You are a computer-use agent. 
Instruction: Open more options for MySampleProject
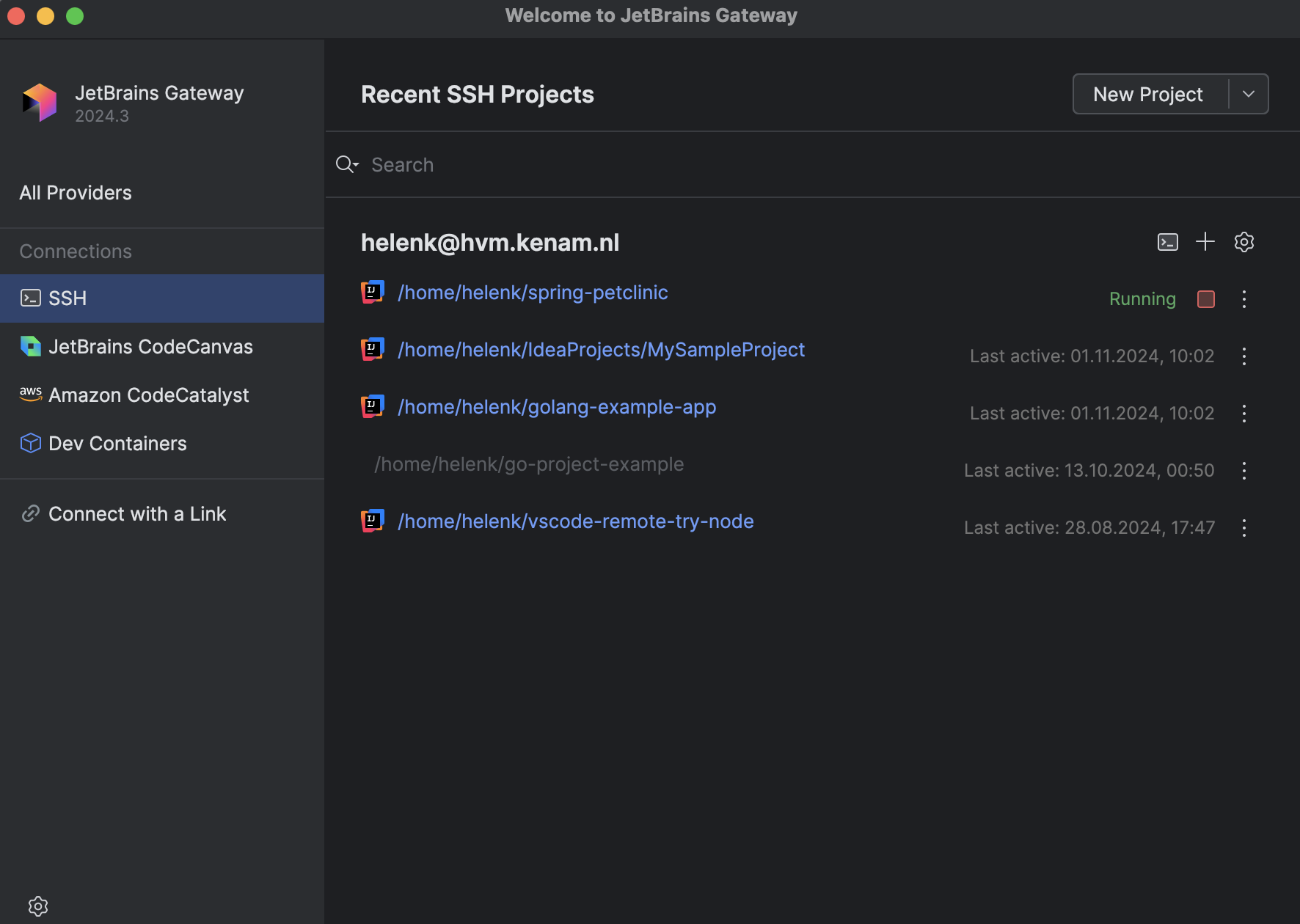pyautogui.click(x=1244, y=356)
